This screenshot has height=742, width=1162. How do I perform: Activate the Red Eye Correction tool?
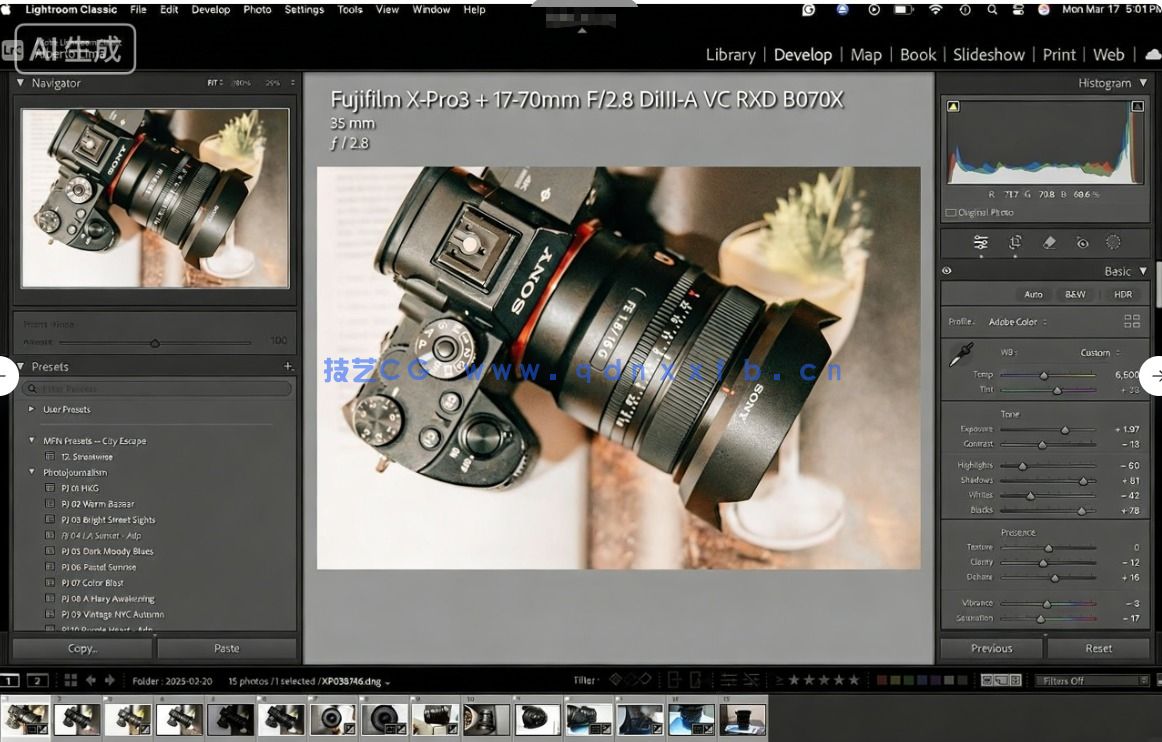(x=1083, y=242)
